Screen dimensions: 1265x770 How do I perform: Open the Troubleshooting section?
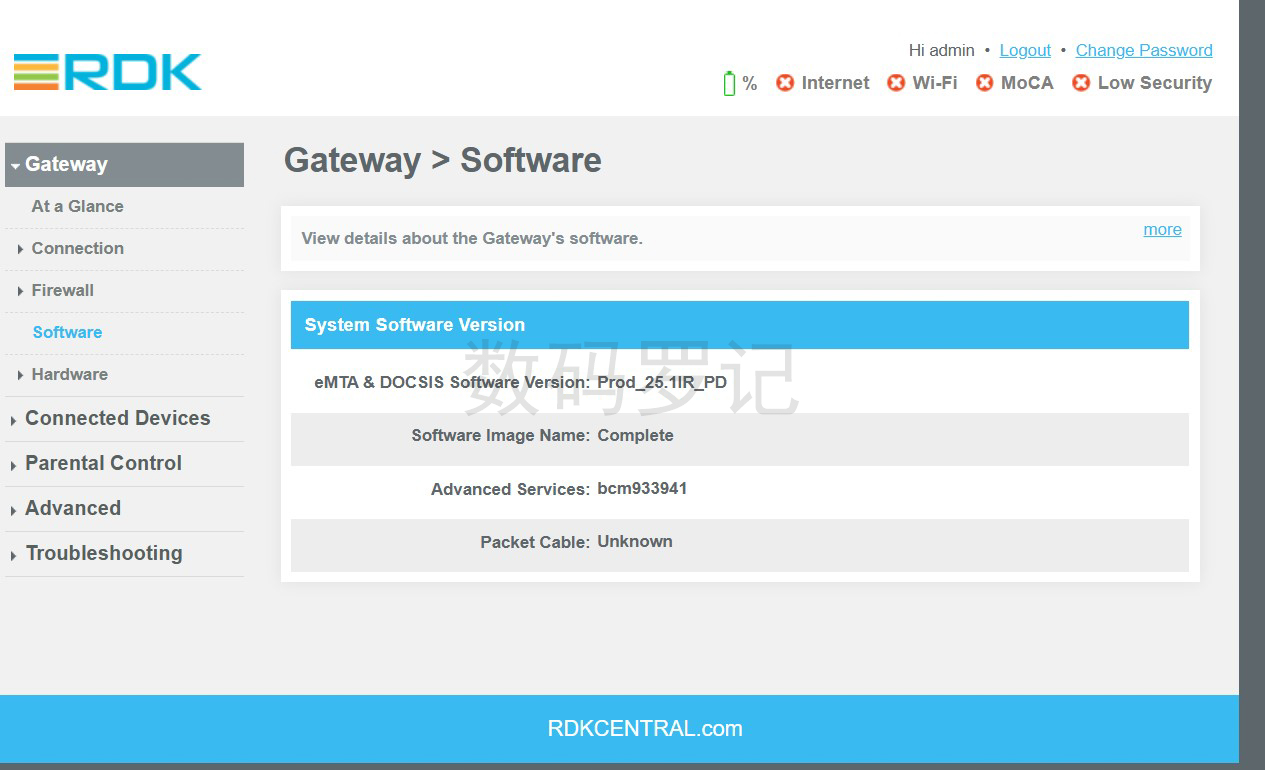click(103, 553)
